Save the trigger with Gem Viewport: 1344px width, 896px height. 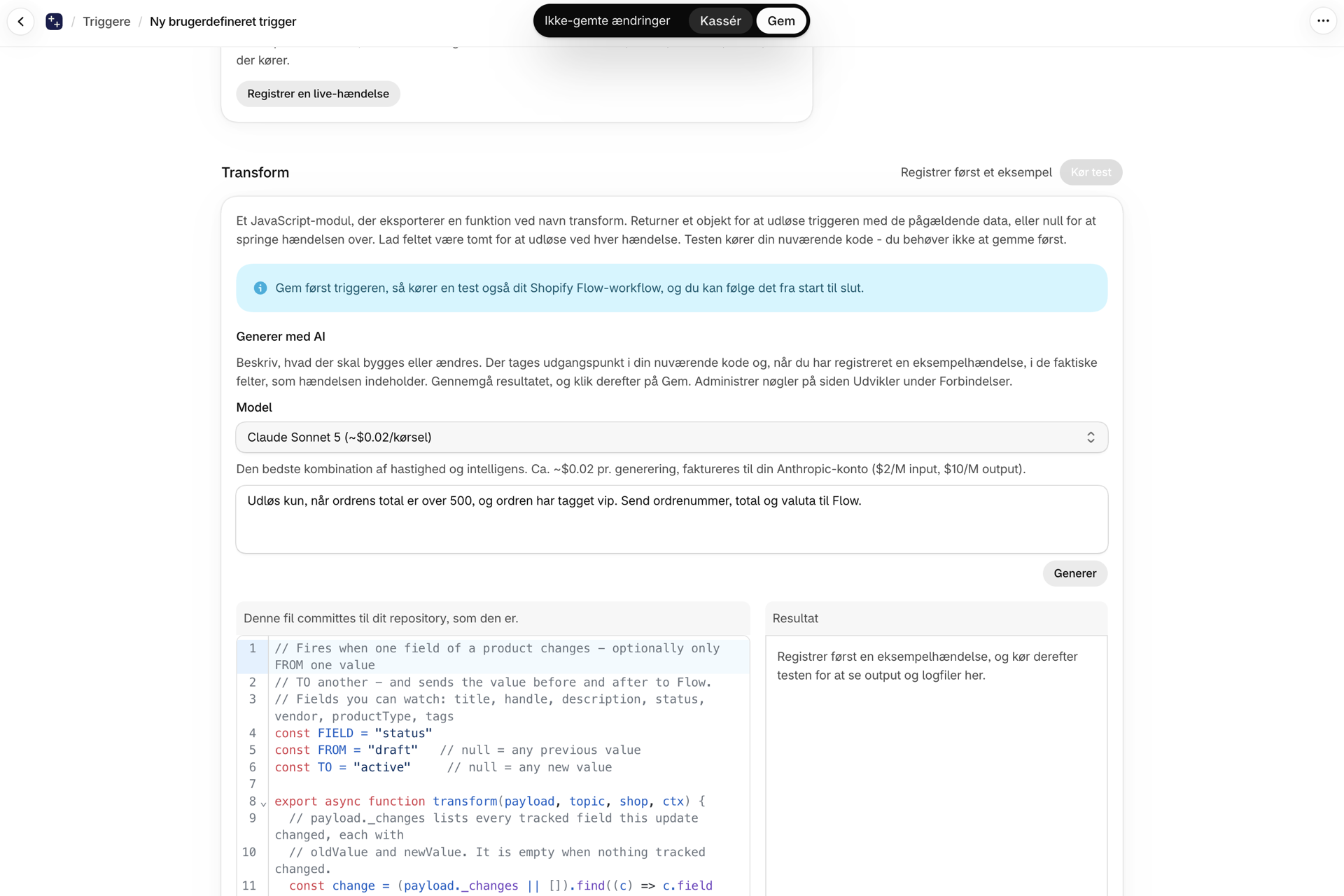(x=781, y=21)
